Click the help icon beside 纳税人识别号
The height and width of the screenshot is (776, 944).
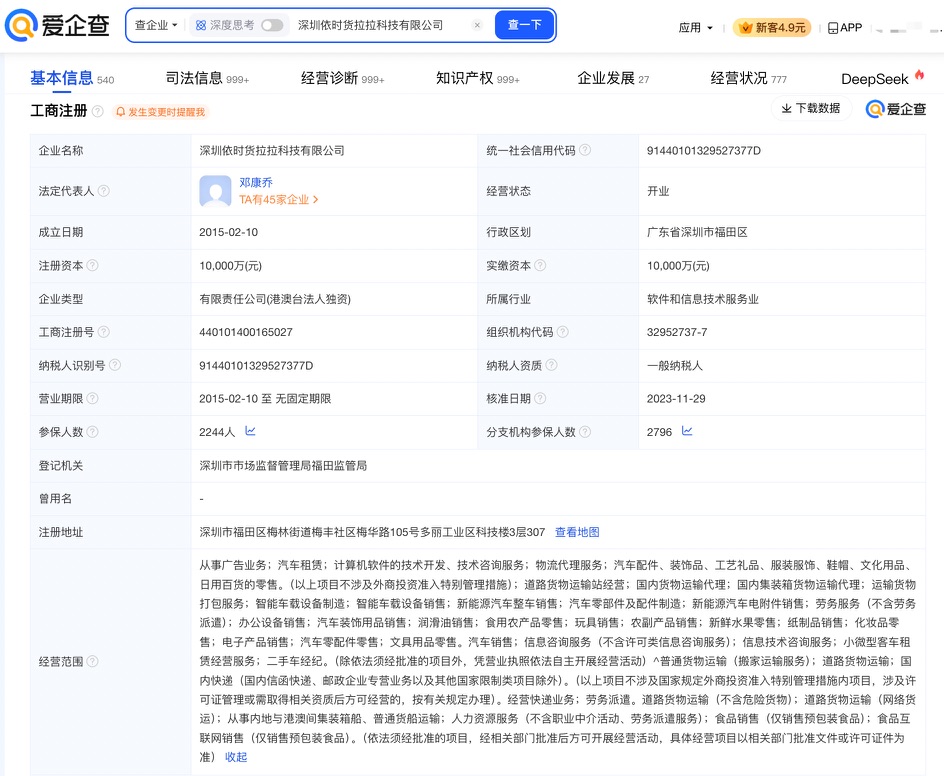(114, 365)
